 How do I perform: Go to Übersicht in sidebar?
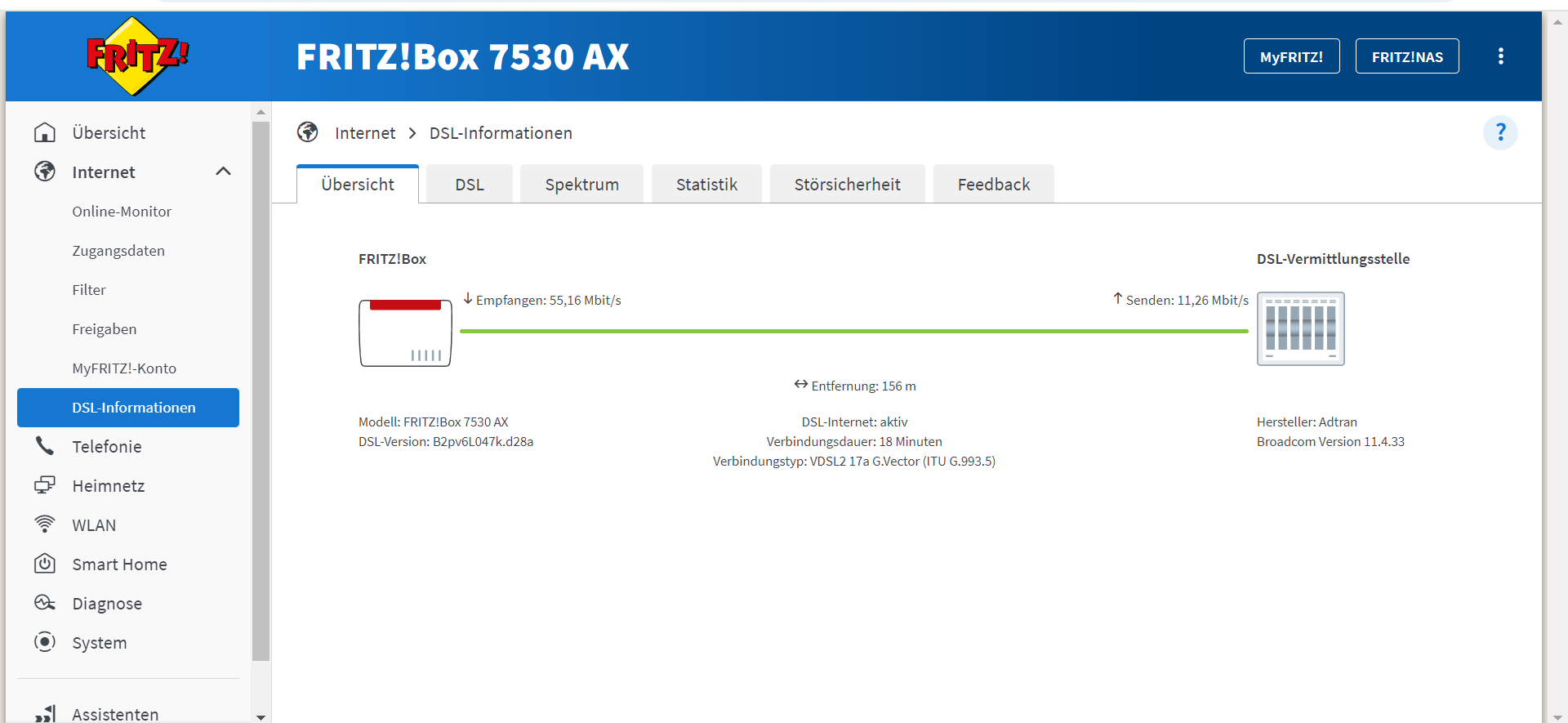point(109,132)
